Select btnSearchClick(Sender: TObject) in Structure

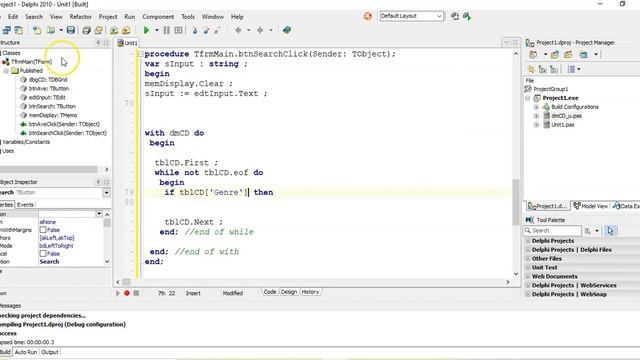[68, 133]
